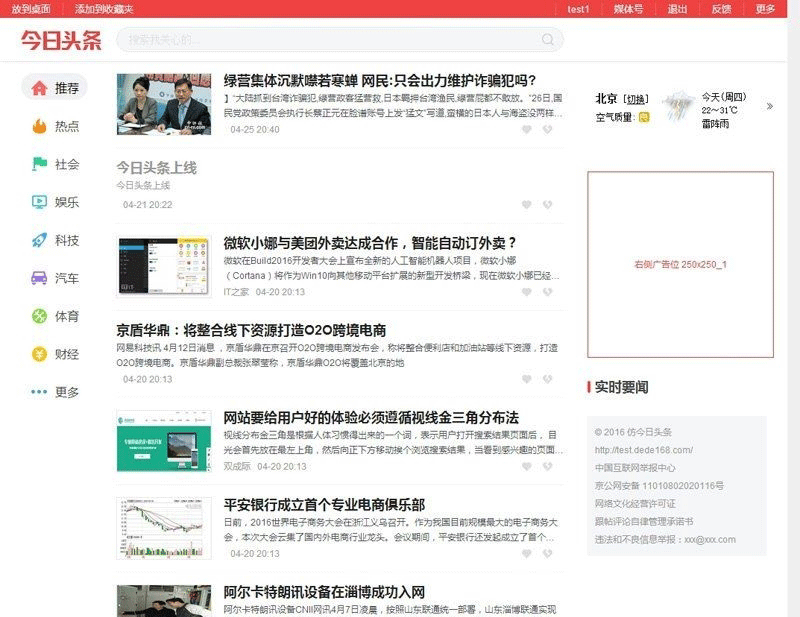This screenshot has height=617, width=800.
Task: Click the 双成际 source label
Action: click(x=237, y=466)
